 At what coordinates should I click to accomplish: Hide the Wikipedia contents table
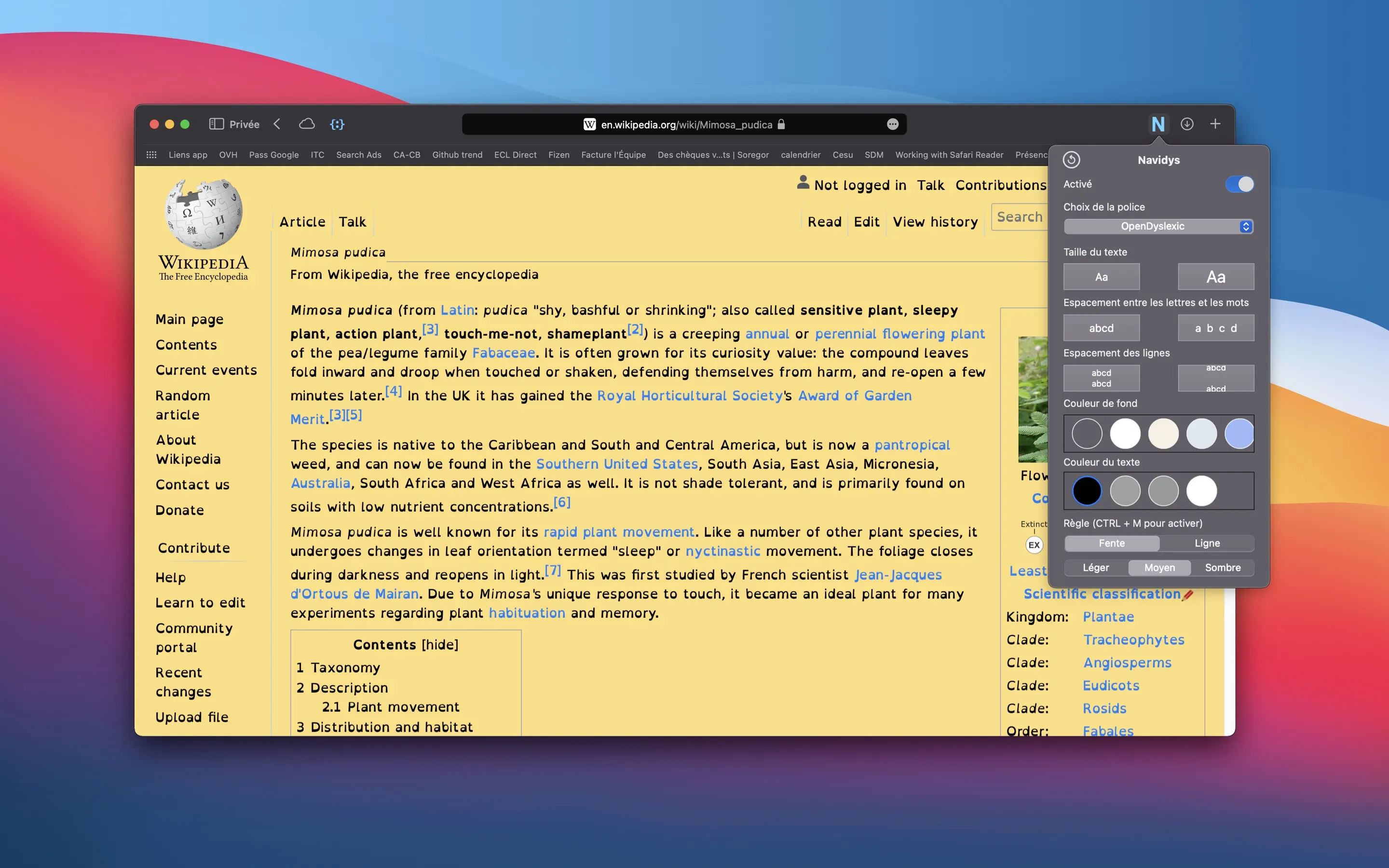tap(440, 645)
